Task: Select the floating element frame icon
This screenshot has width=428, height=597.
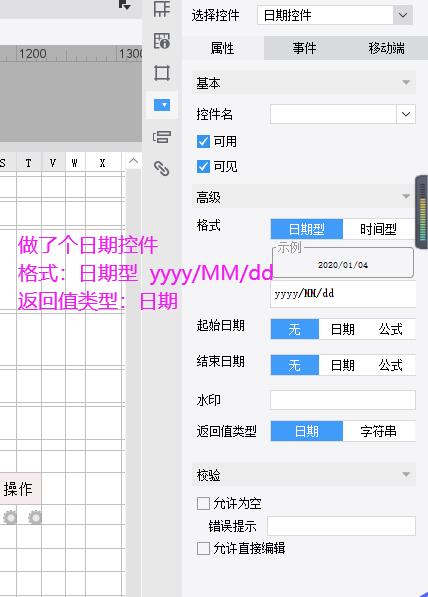Action: [x=161, y=73]
